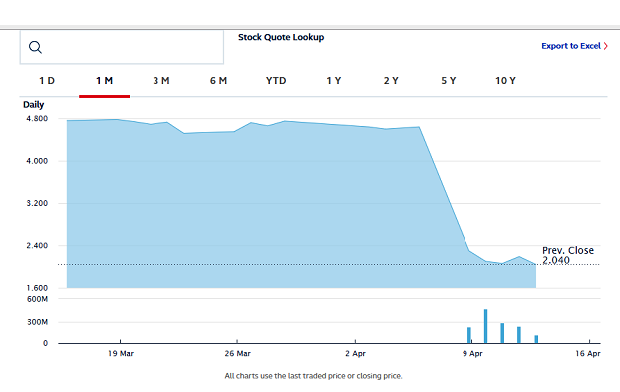Viewport: 620px width, 392px height.
Task: Click the last, shortest volume bar
Action: pos(536,339)
